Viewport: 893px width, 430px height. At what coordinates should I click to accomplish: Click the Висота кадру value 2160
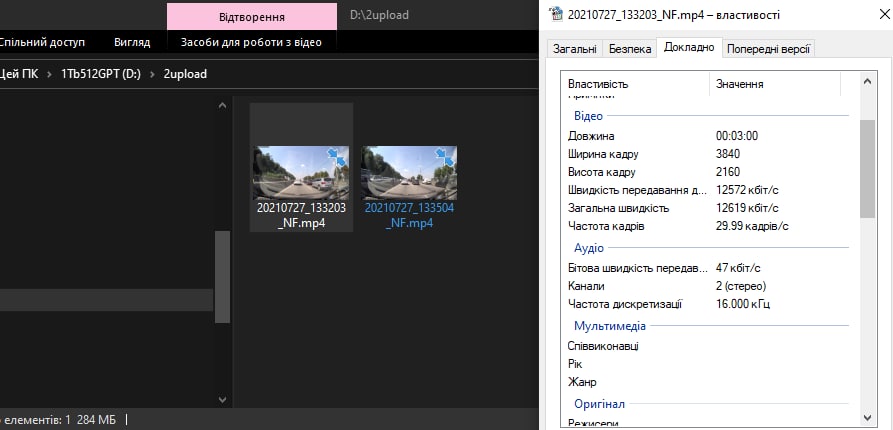(x=728, y=172)
